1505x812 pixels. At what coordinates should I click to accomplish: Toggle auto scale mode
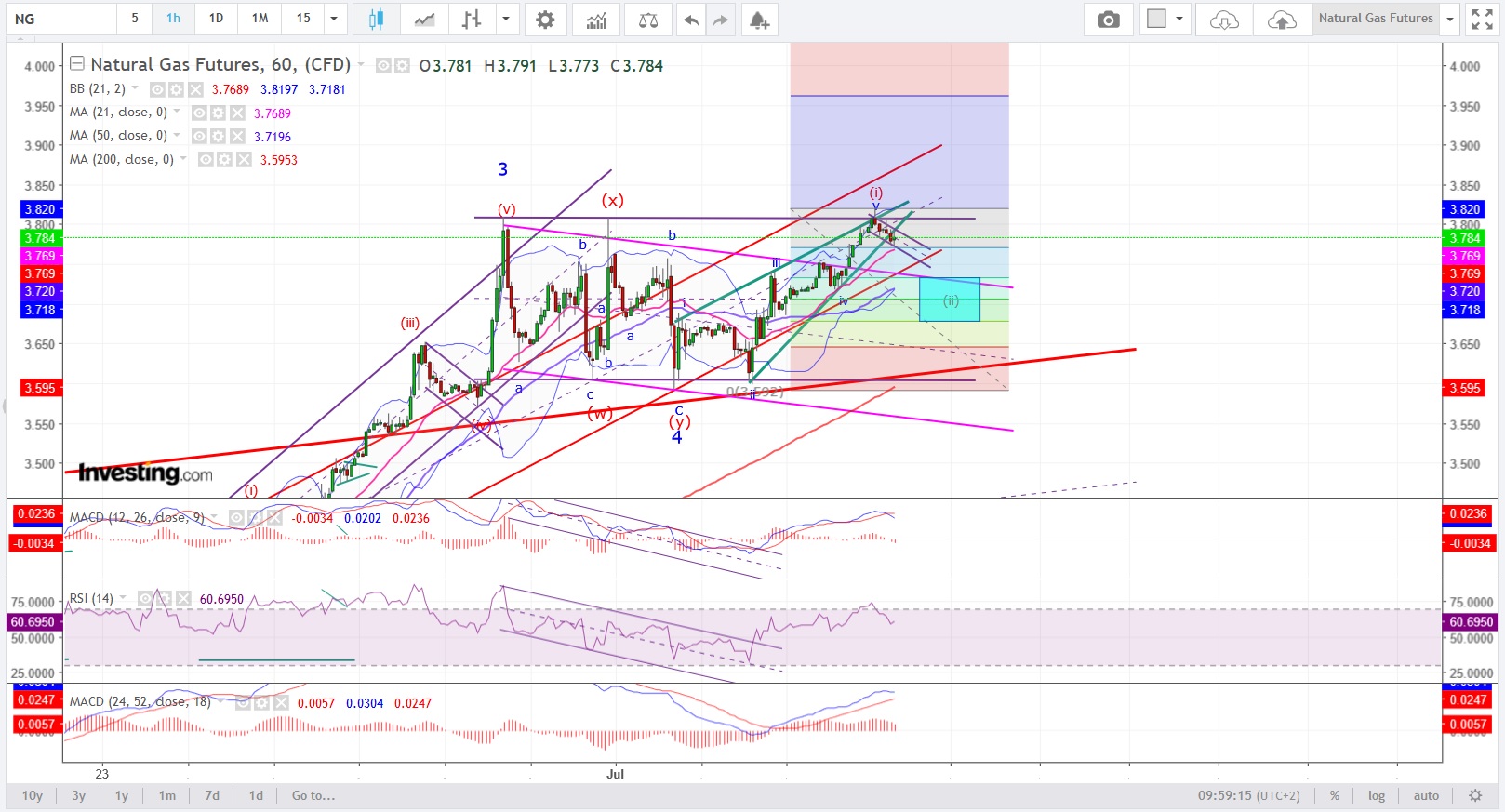point(1426,795)
